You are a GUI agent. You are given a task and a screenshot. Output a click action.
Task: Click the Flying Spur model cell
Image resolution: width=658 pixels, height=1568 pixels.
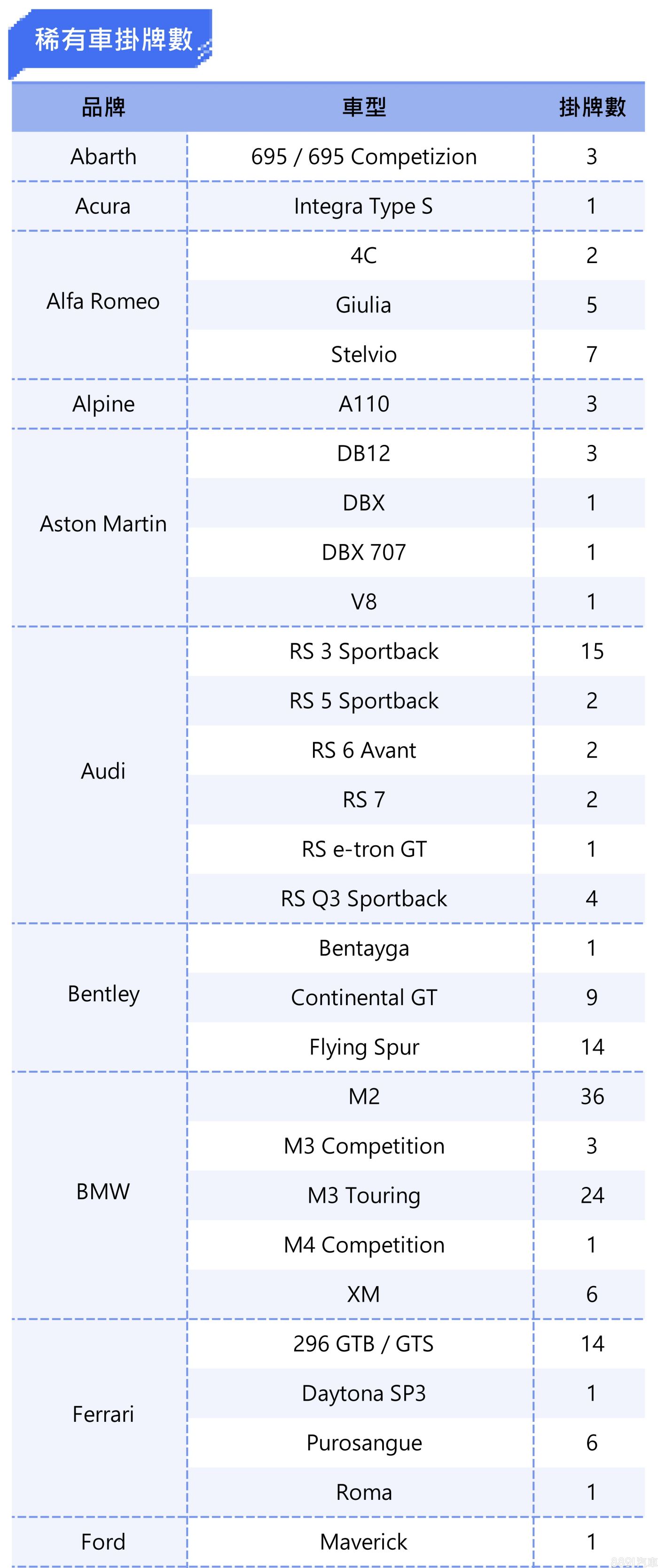point(363,1047)
